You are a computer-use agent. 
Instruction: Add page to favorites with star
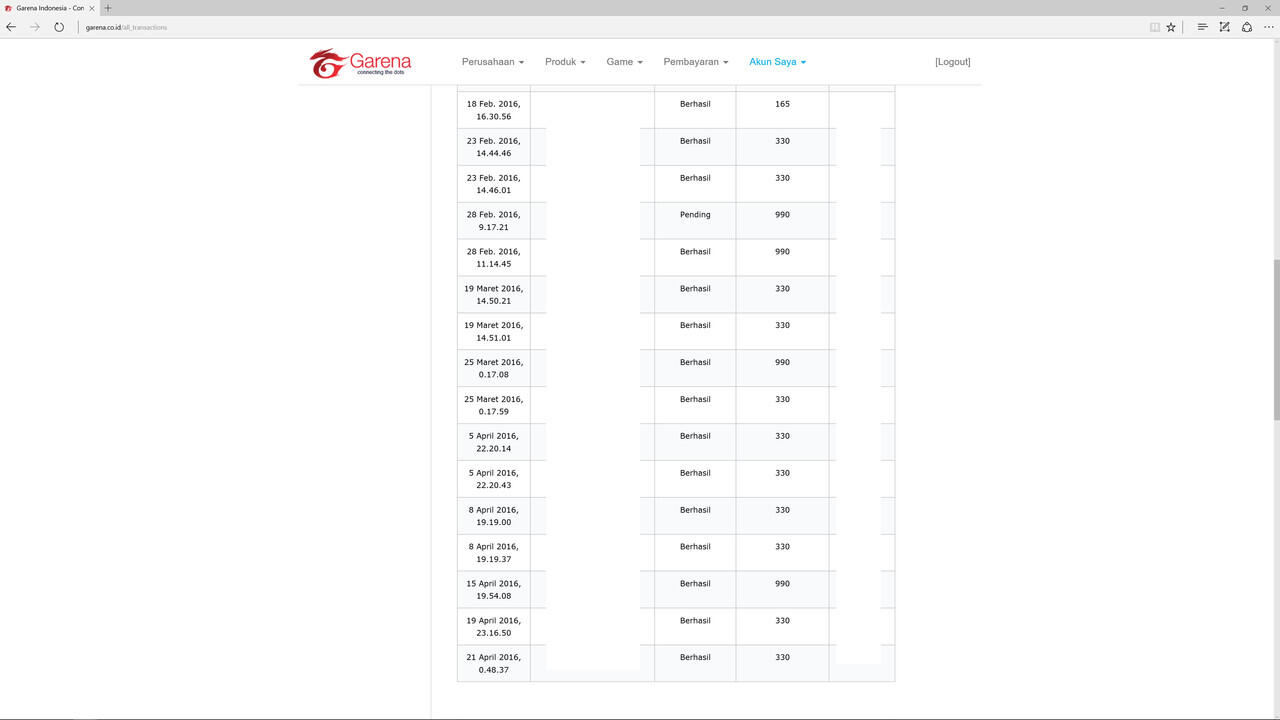[x=1171, y=27]
